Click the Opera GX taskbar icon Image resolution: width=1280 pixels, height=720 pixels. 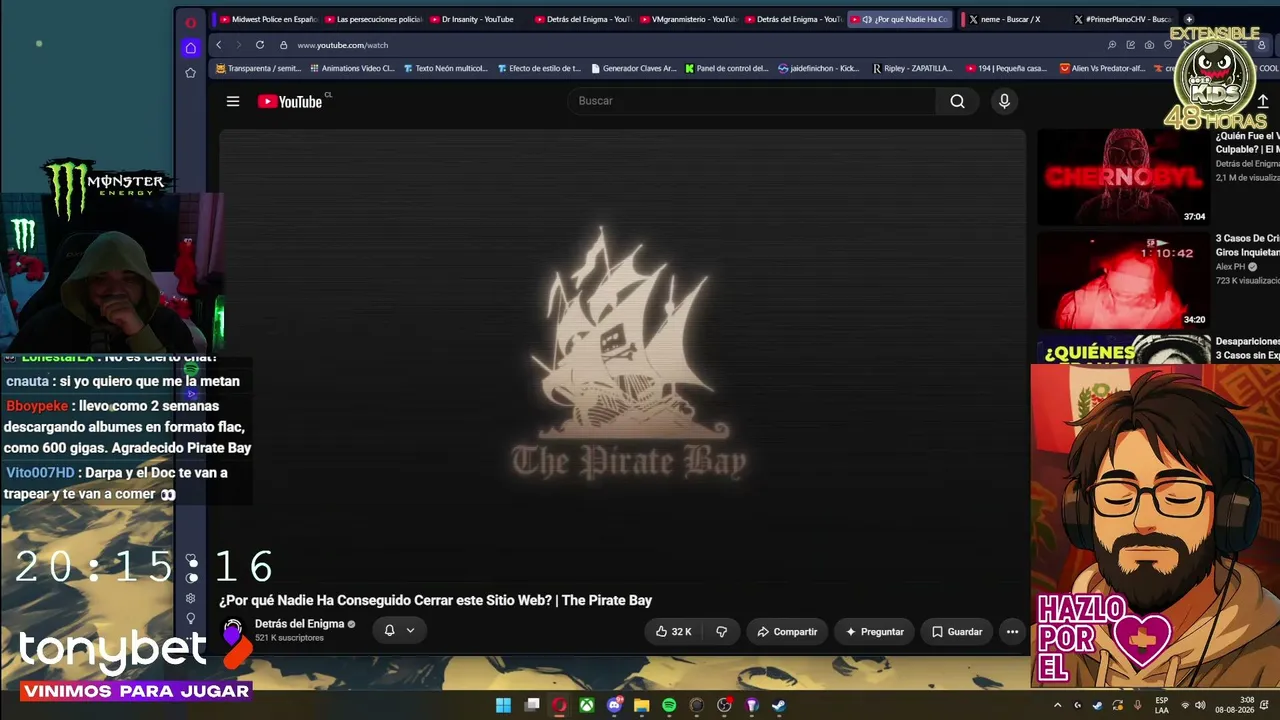point(559,705)
